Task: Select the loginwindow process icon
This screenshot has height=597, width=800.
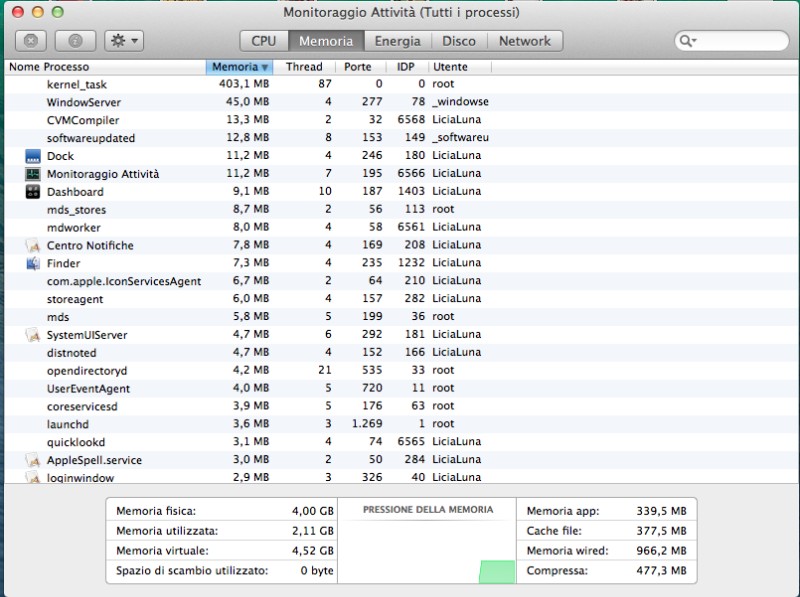Action: pyautogui.click(x=33, y=477)
